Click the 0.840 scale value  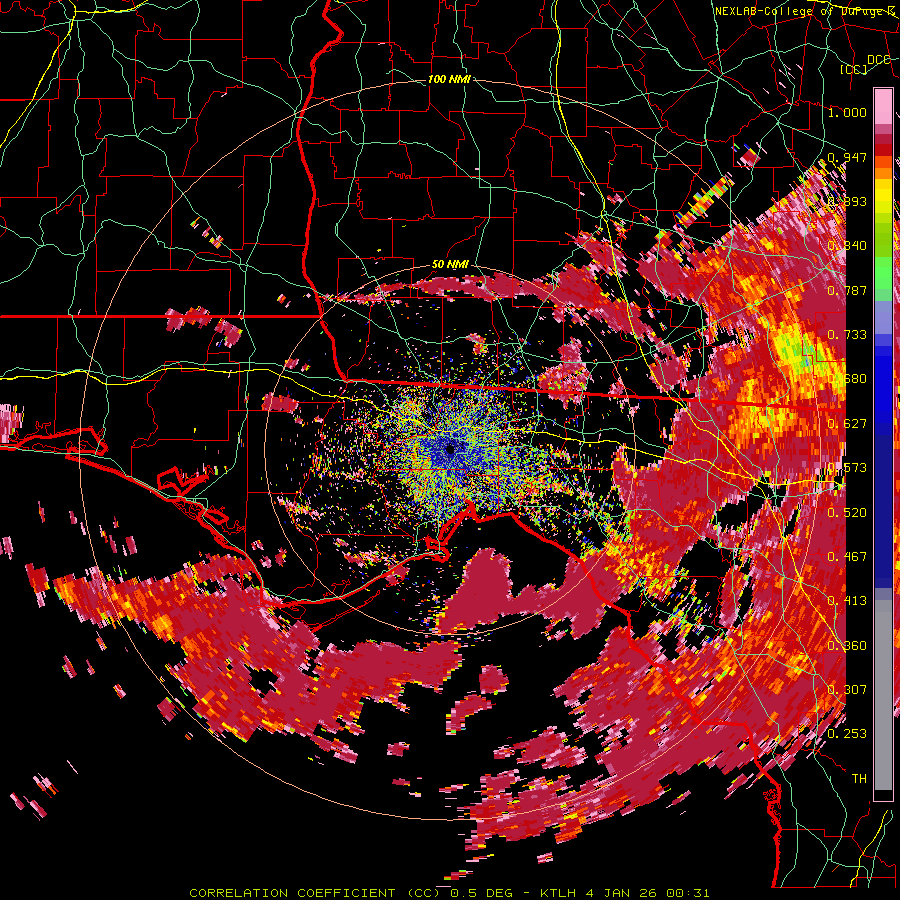tap(847, 246)
